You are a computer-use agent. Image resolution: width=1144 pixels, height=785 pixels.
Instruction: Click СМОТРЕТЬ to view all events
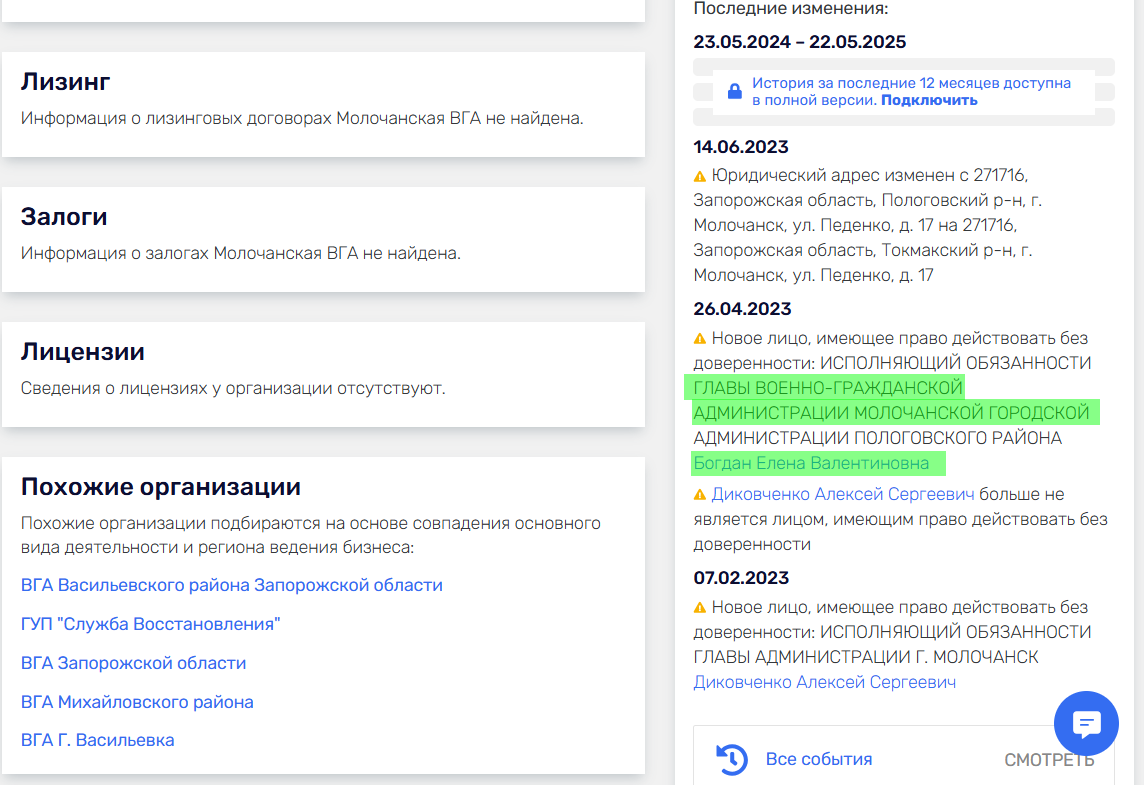coord(1047,760)
